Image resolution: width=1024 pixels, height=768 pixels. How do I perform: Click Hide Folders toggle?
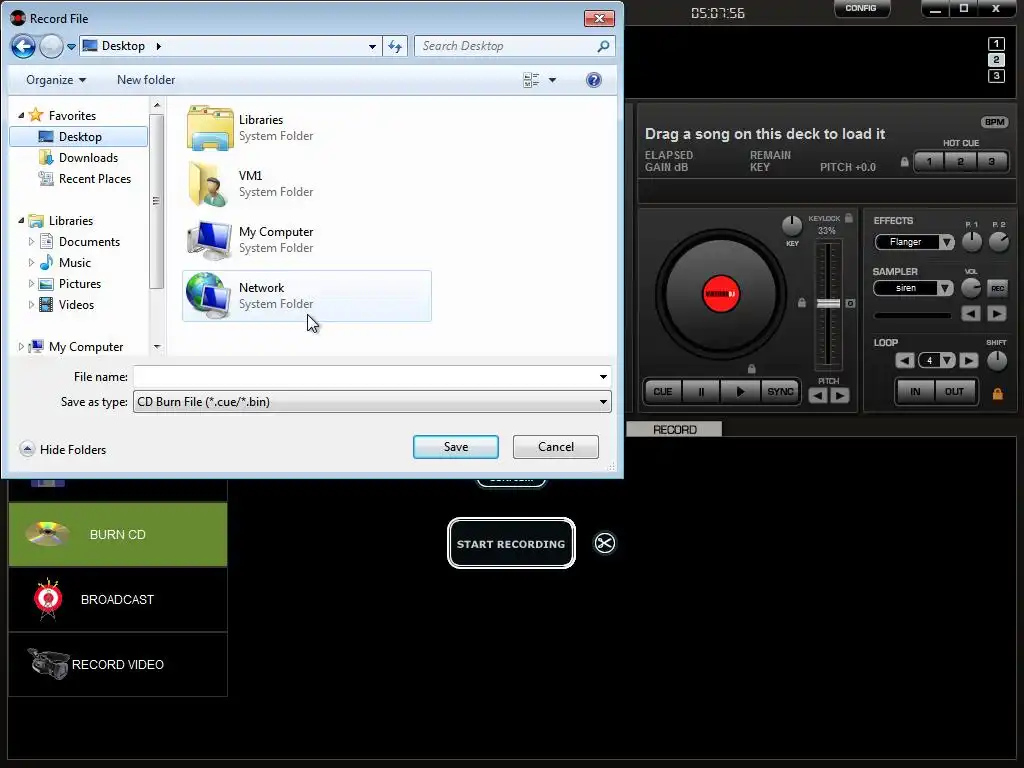click(x=63, y=449)
